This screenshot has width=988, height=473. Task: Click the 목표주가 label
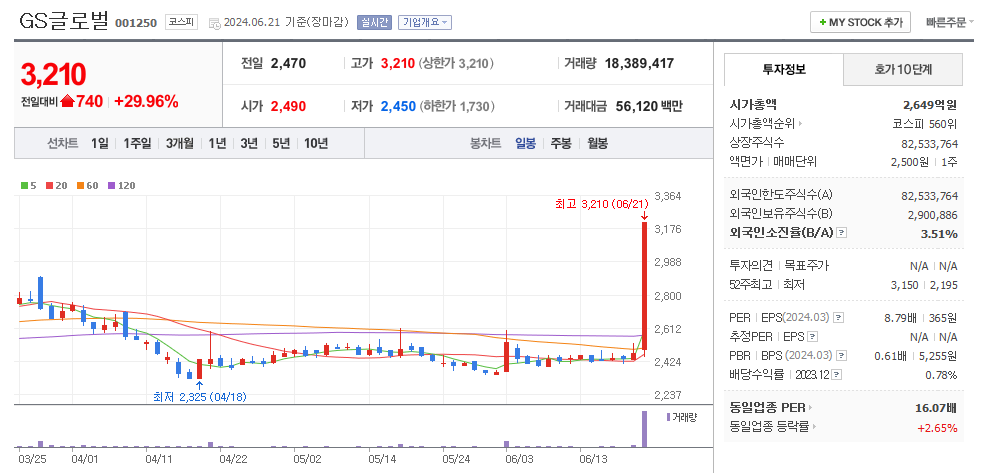point(807,266)
